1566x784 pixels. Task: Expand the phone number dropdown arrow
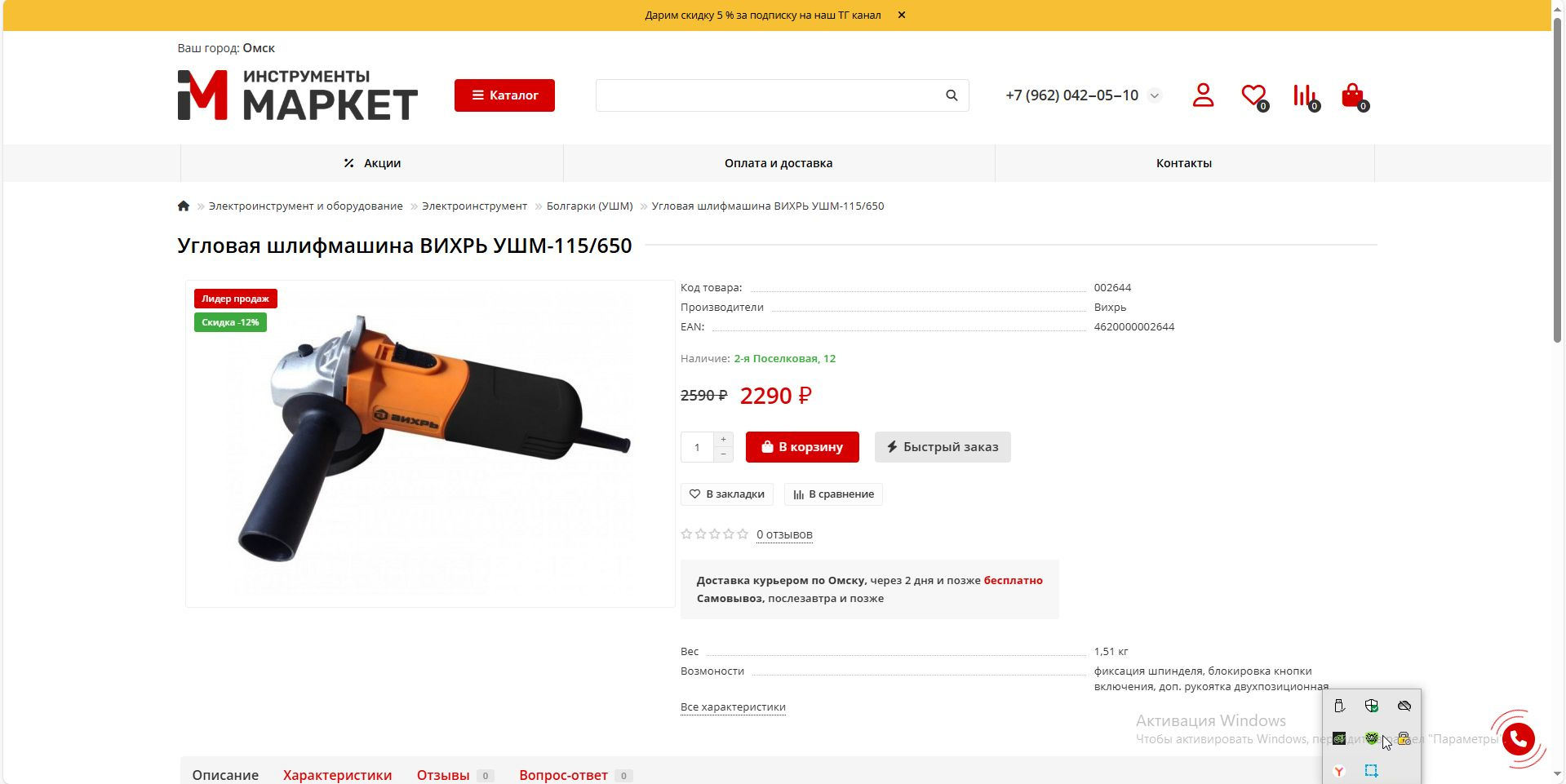[x=1155, y=95]
